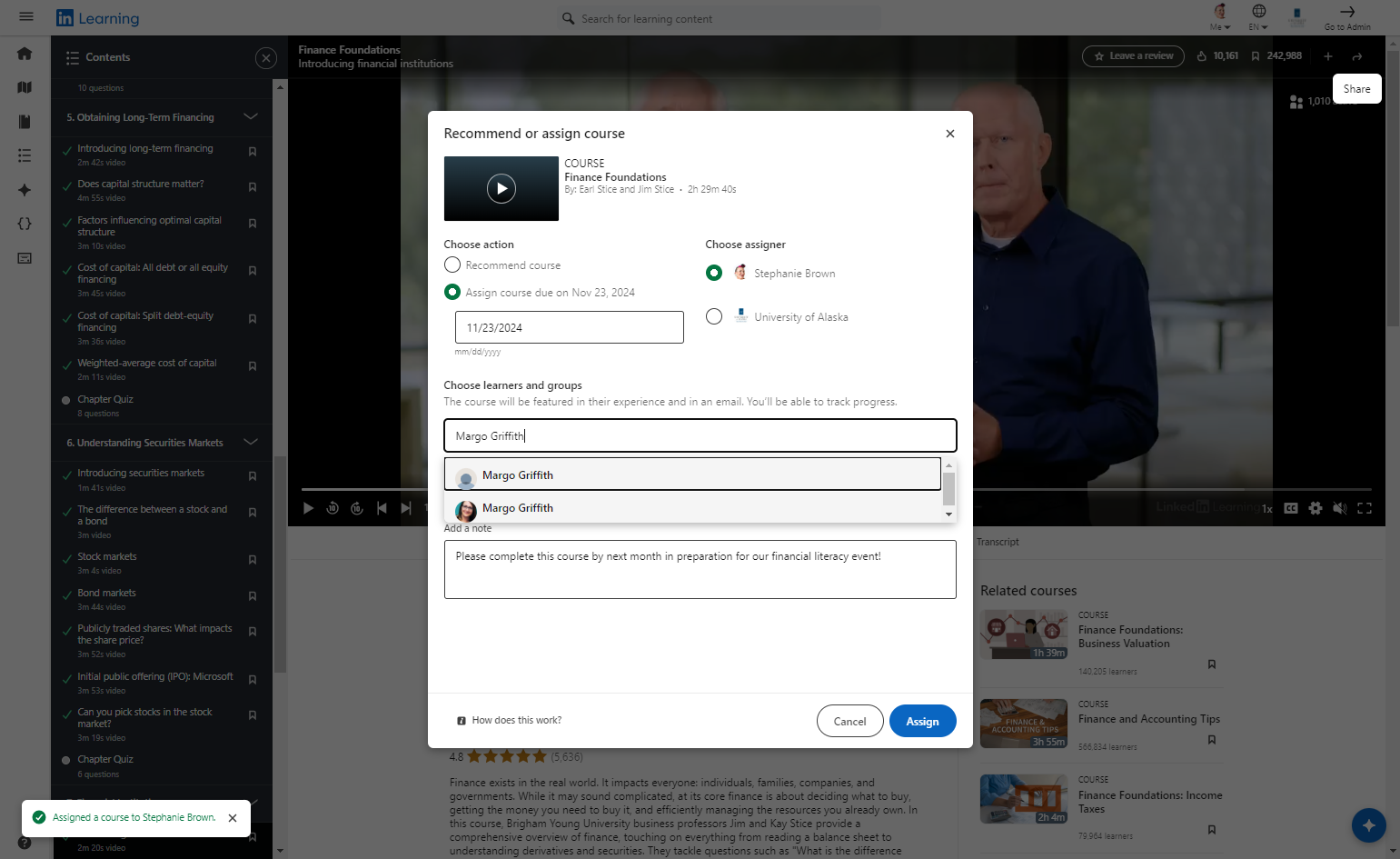
Task: Select Assign course due on date option
Action: 452,292
